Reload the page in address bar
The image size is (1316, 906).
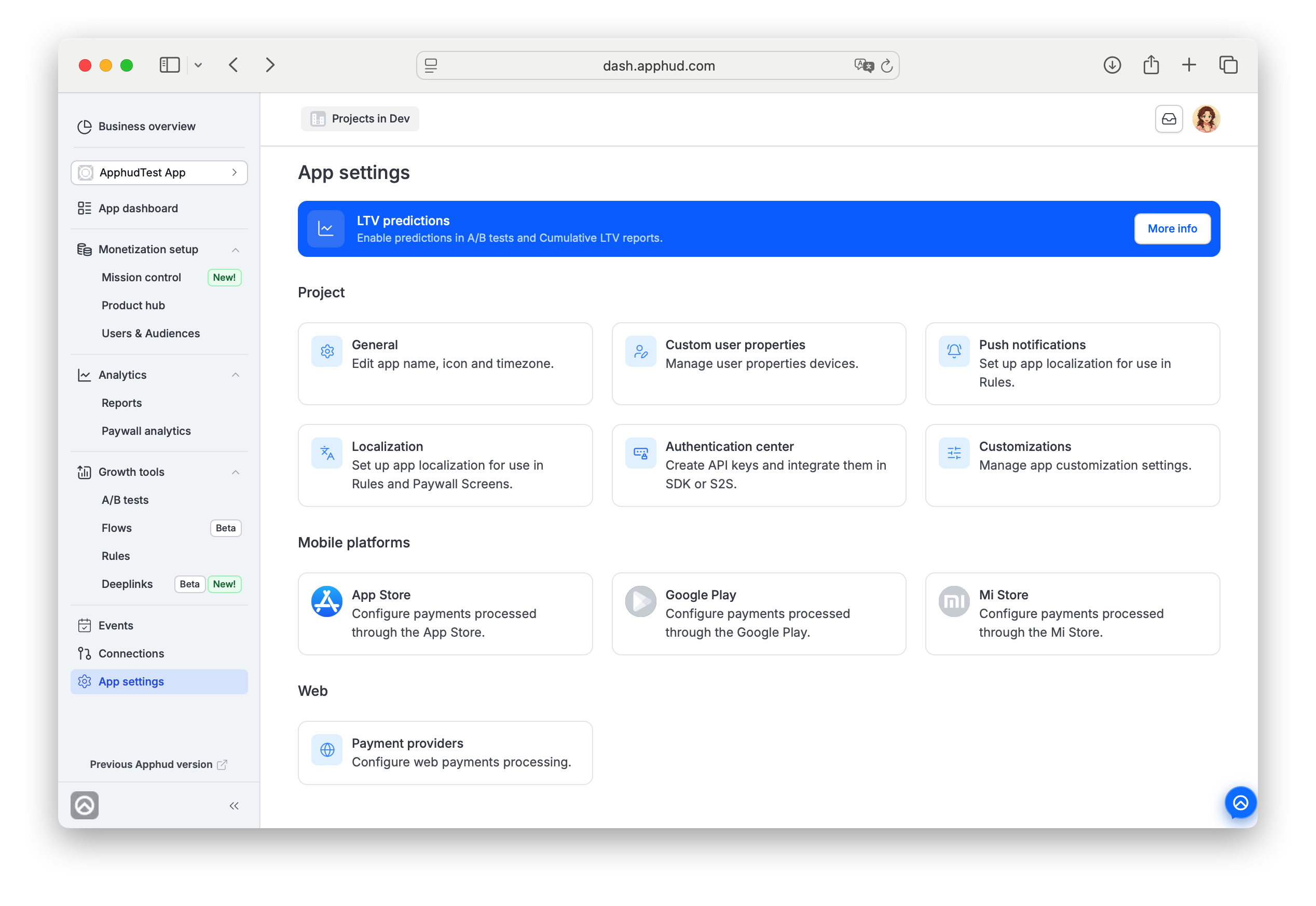pyautogui.click(x=887, y=66)
